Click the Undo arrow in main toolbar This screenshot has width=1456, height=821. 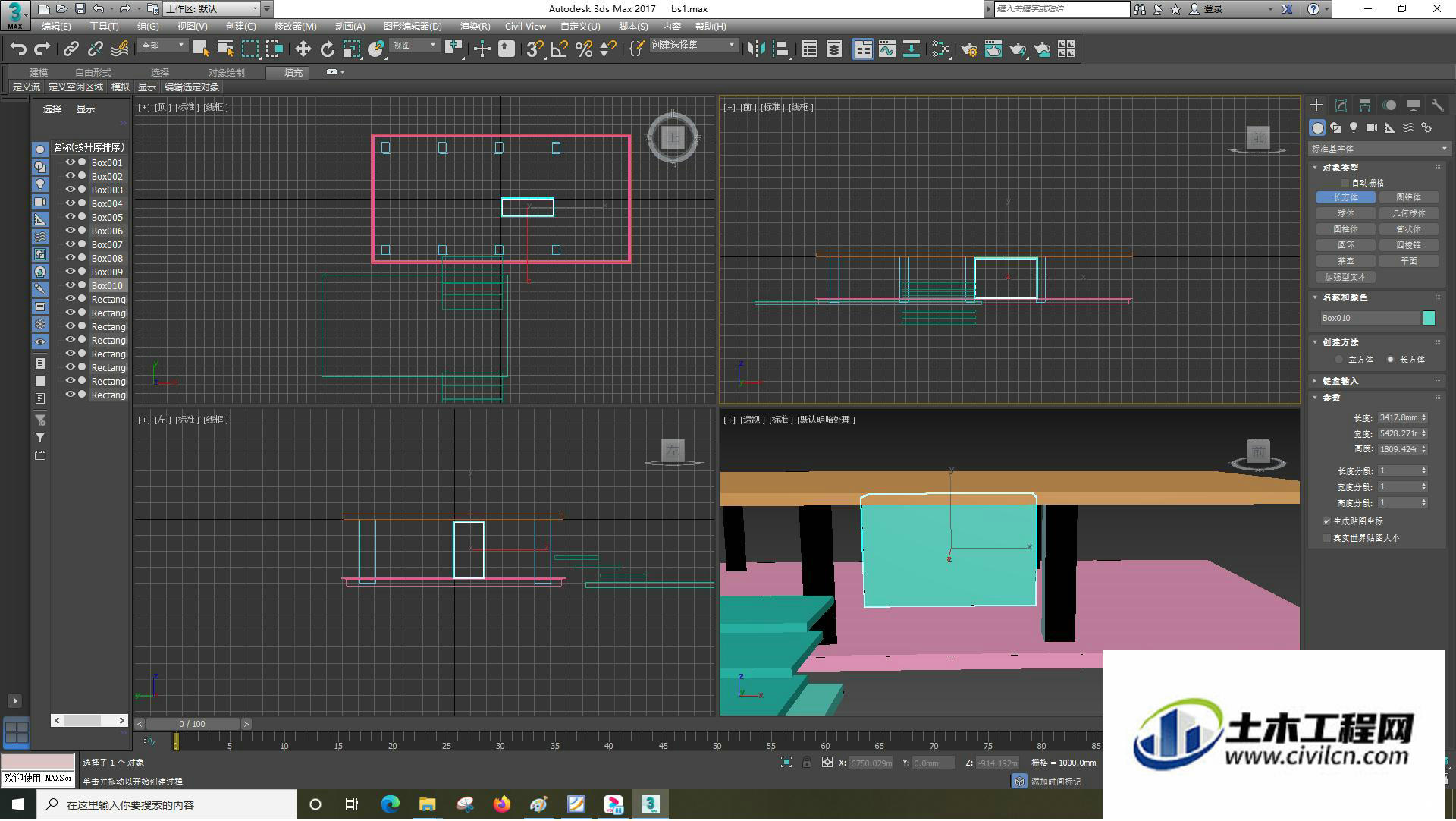[x=18, y=49]
